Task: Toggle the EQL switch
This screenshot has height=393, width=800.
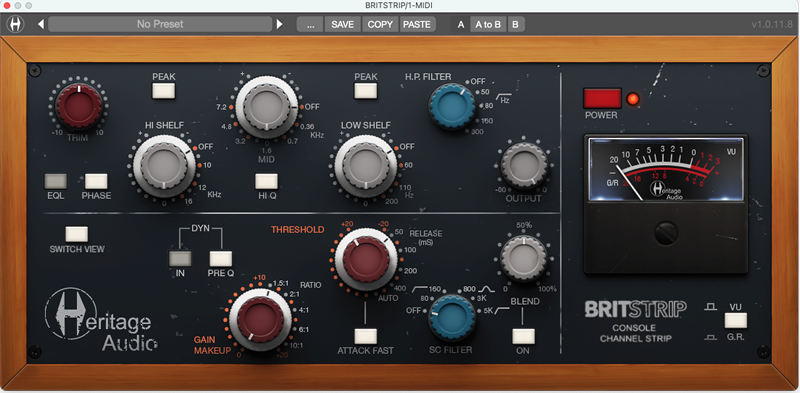Action: click(x=56, y=181)
